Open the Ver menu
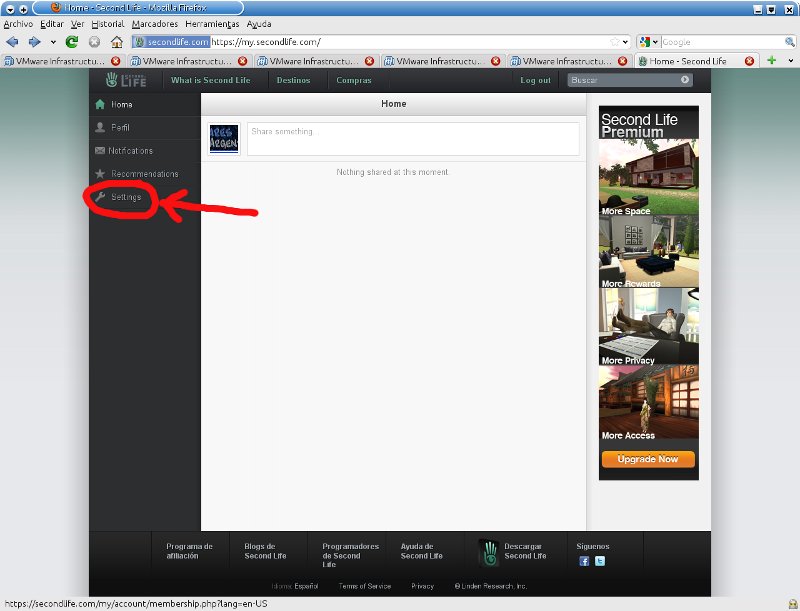The image size is (800, 611). (x=78, y=24)
